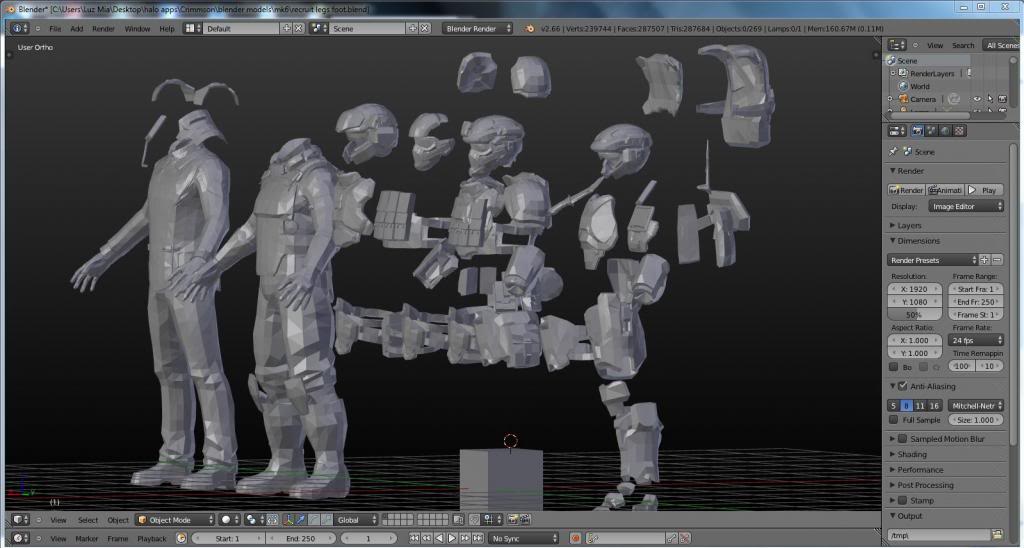The height and width of the screenshot is (548, 1024).
Task: Select the scale manipulator icon
Action: [326, 520]
